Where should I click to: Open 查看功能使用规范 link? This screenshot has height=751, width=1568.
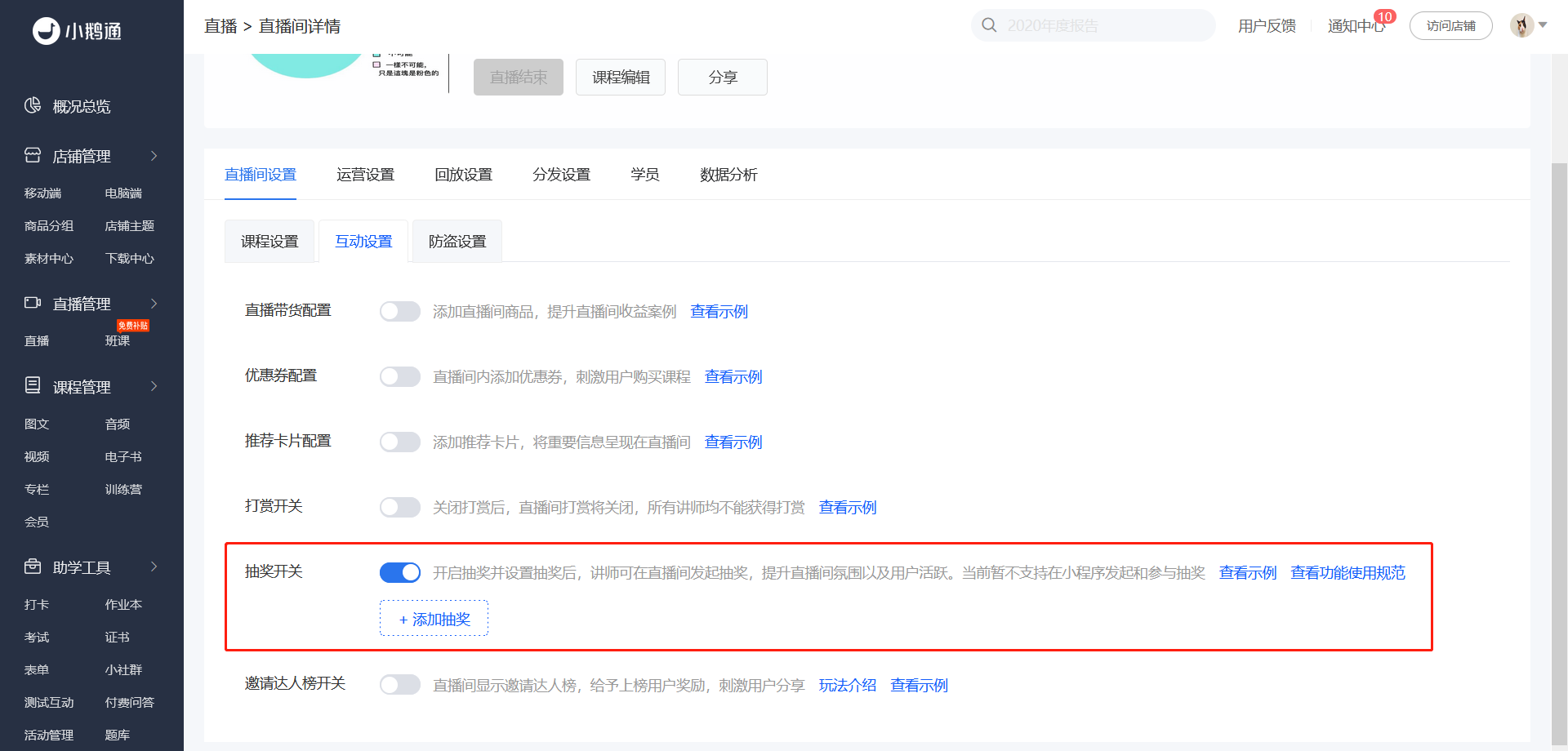1348,573
